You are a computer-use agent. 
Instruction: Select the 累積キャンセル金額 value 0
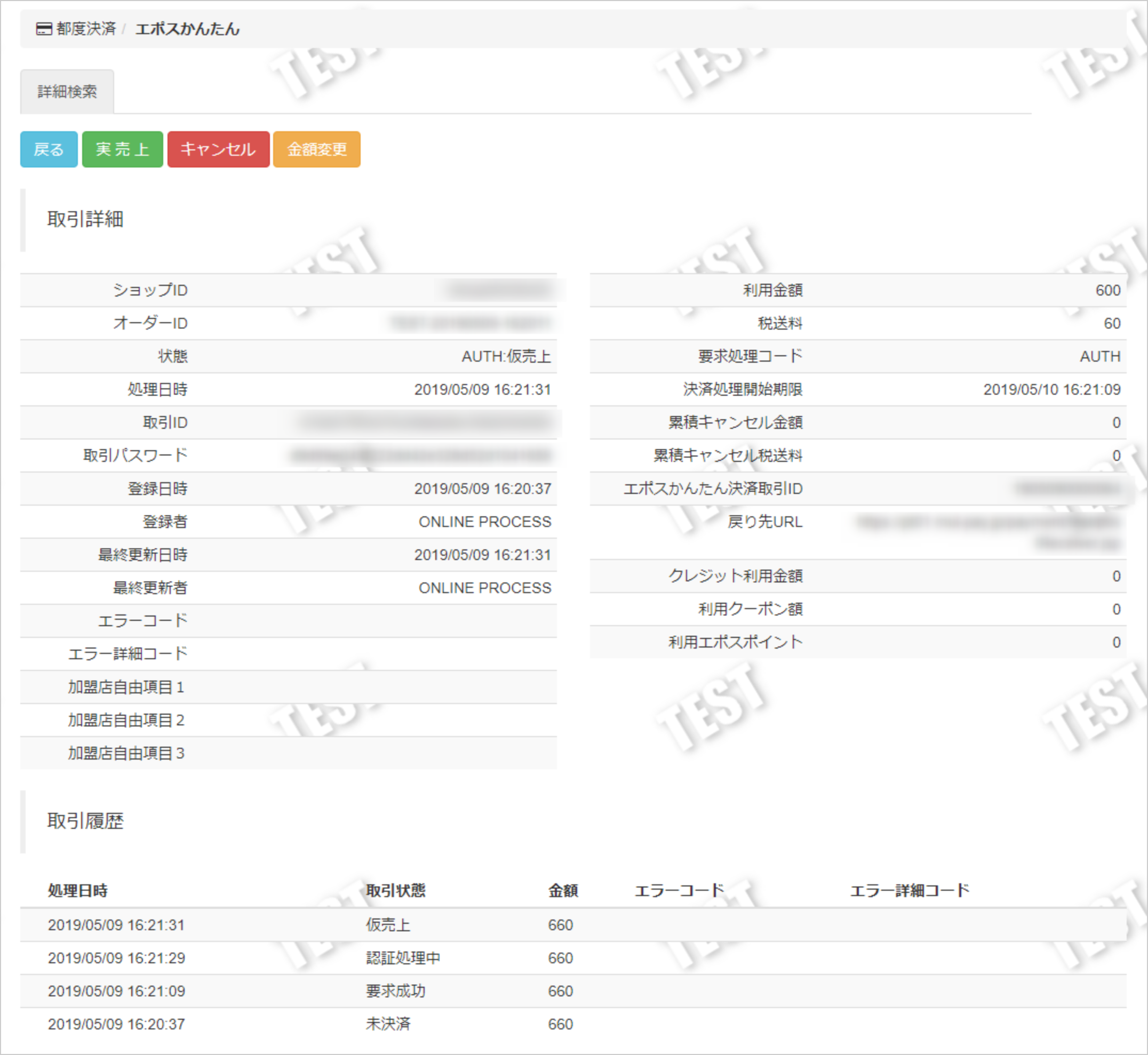coord(1117,422)
